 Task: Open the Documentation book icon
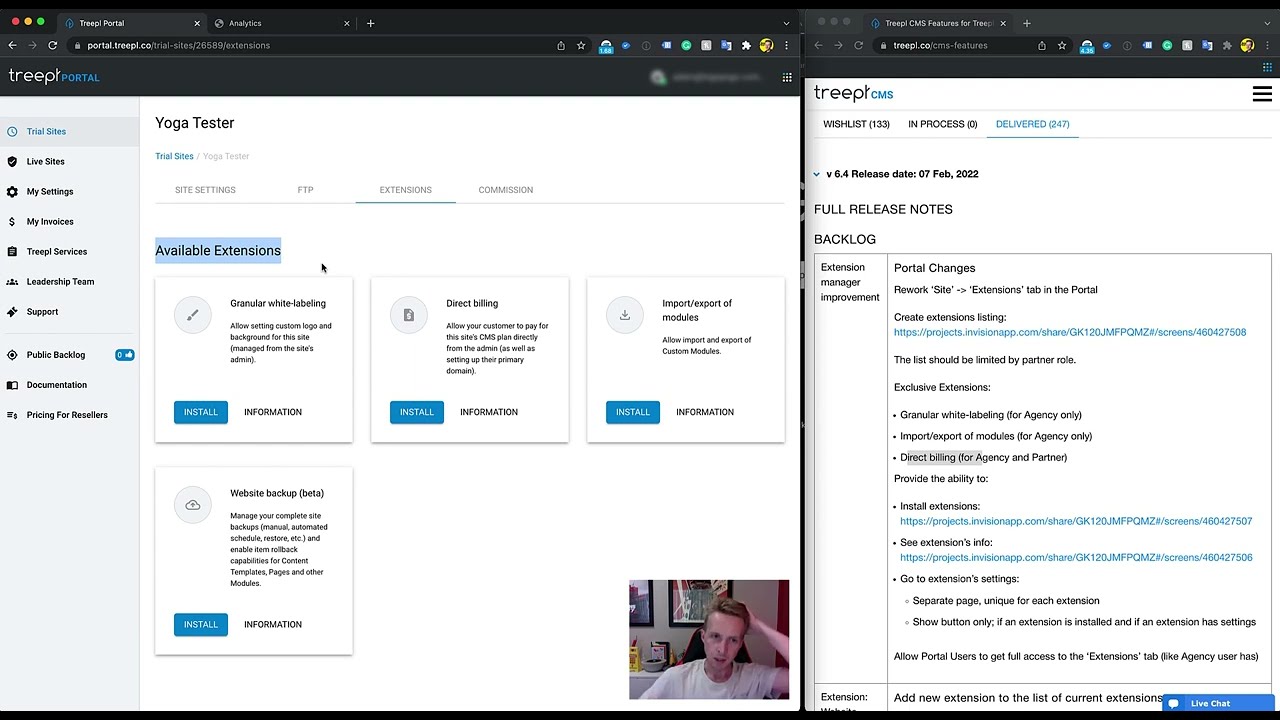[x=12, y=384]
